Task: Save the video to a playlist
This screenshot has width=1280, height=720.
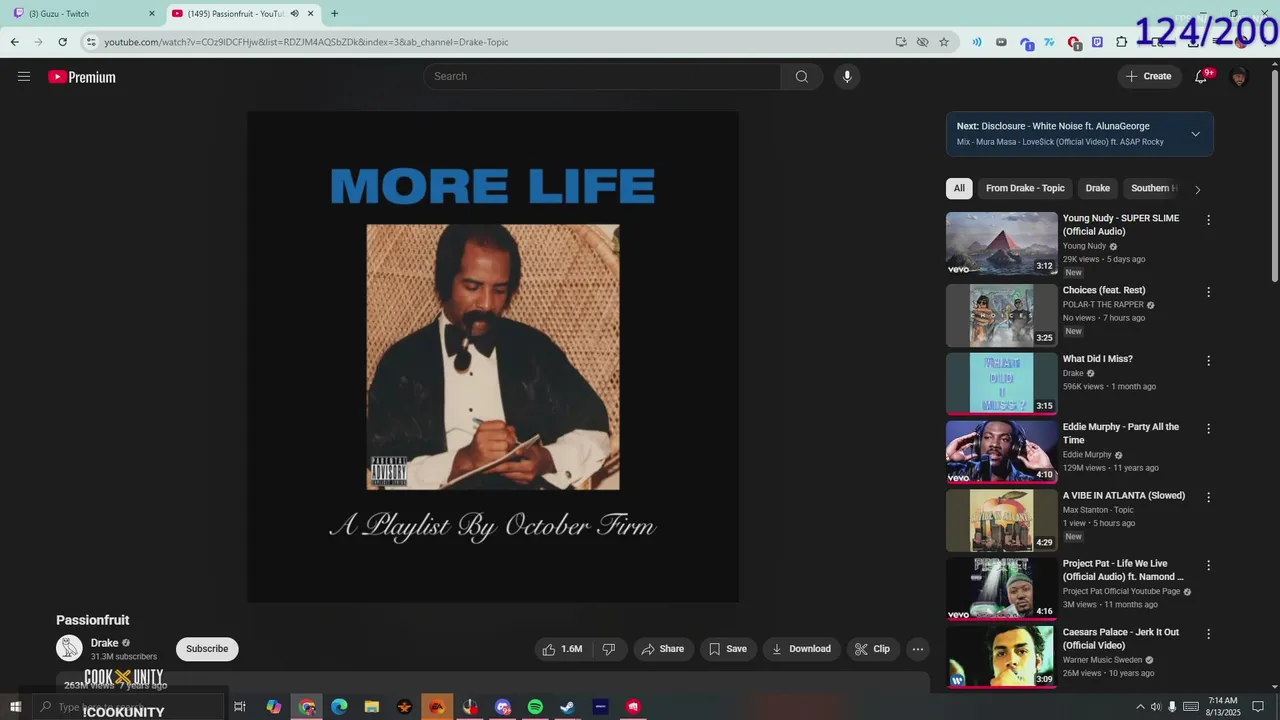Action: (728, 649)
